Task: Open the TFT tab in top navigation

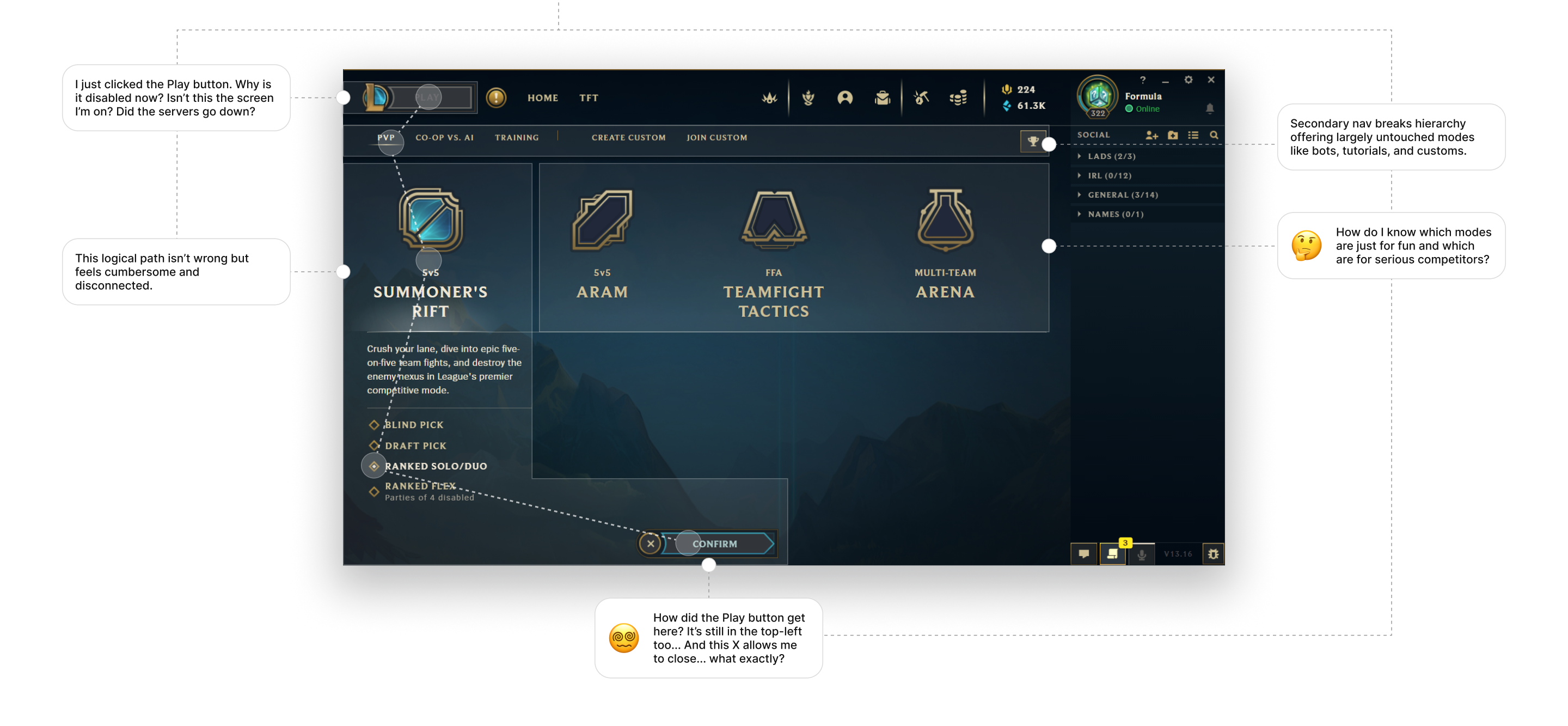Action: click(x=589, y=98)
